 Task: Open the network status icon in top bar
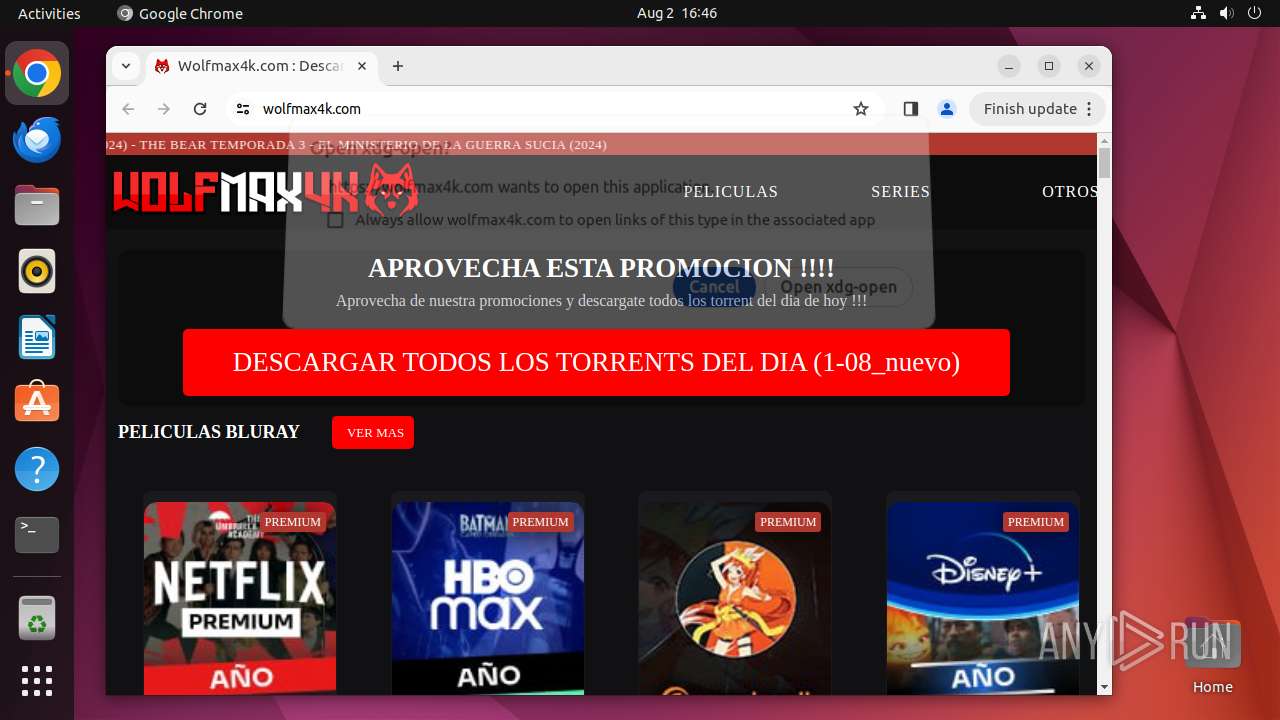click(x=1199, y=13)
